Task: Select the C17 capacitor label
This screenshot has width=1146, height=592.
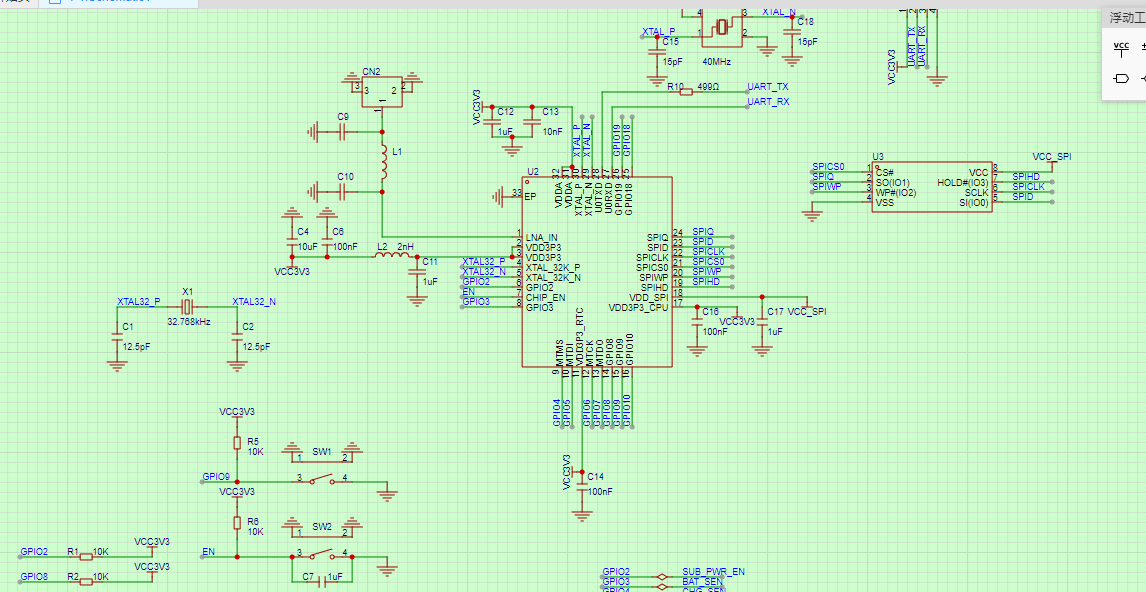Action: pos(775,311)
